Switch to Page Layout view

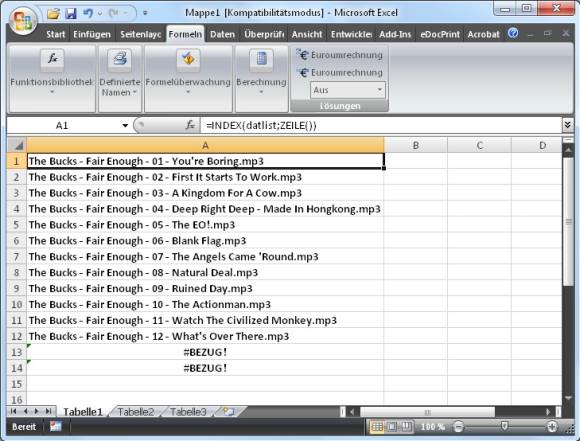(x=391, y=427)
